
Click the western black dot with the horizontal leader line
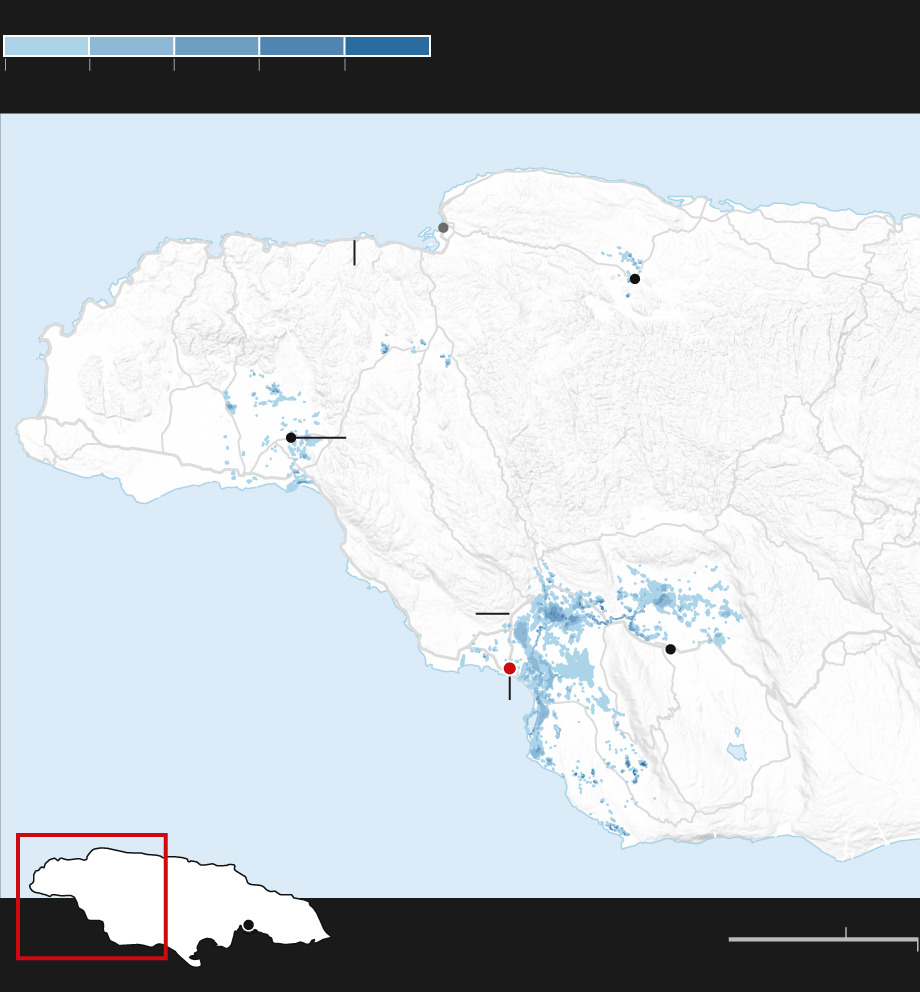pos(291,437)
